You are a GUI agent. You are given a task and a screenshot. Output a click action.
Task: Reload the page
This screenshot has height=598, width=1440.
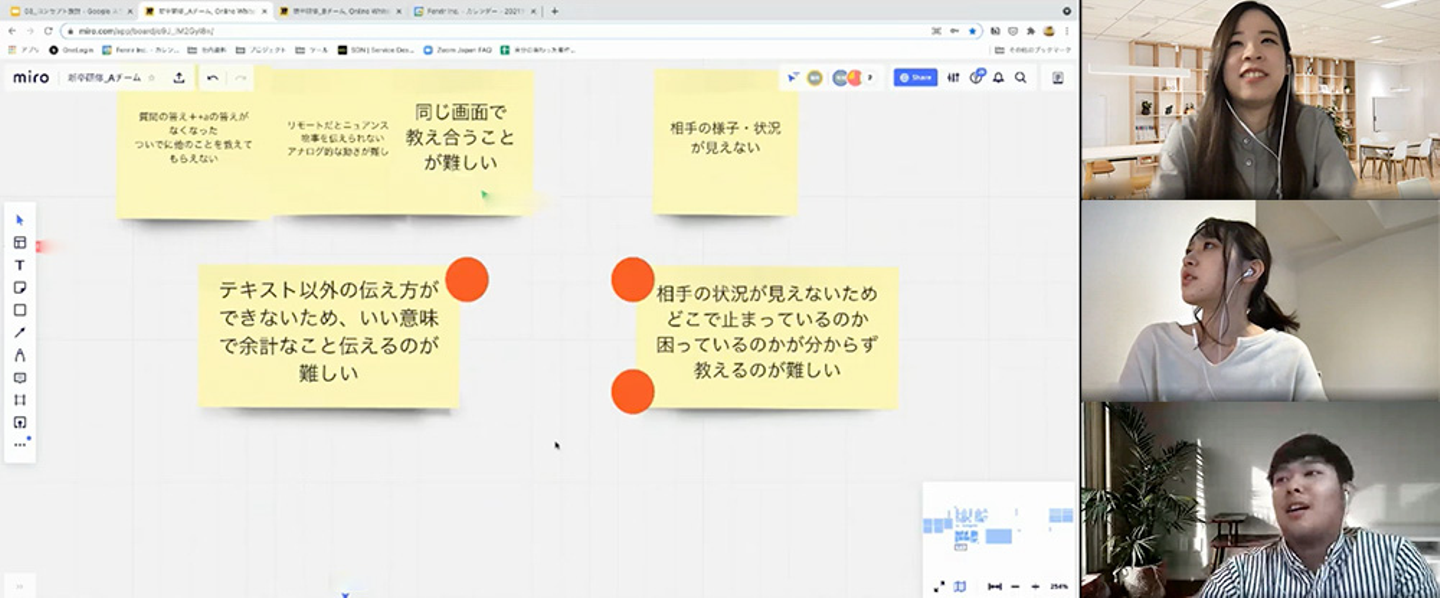[48, 31]
